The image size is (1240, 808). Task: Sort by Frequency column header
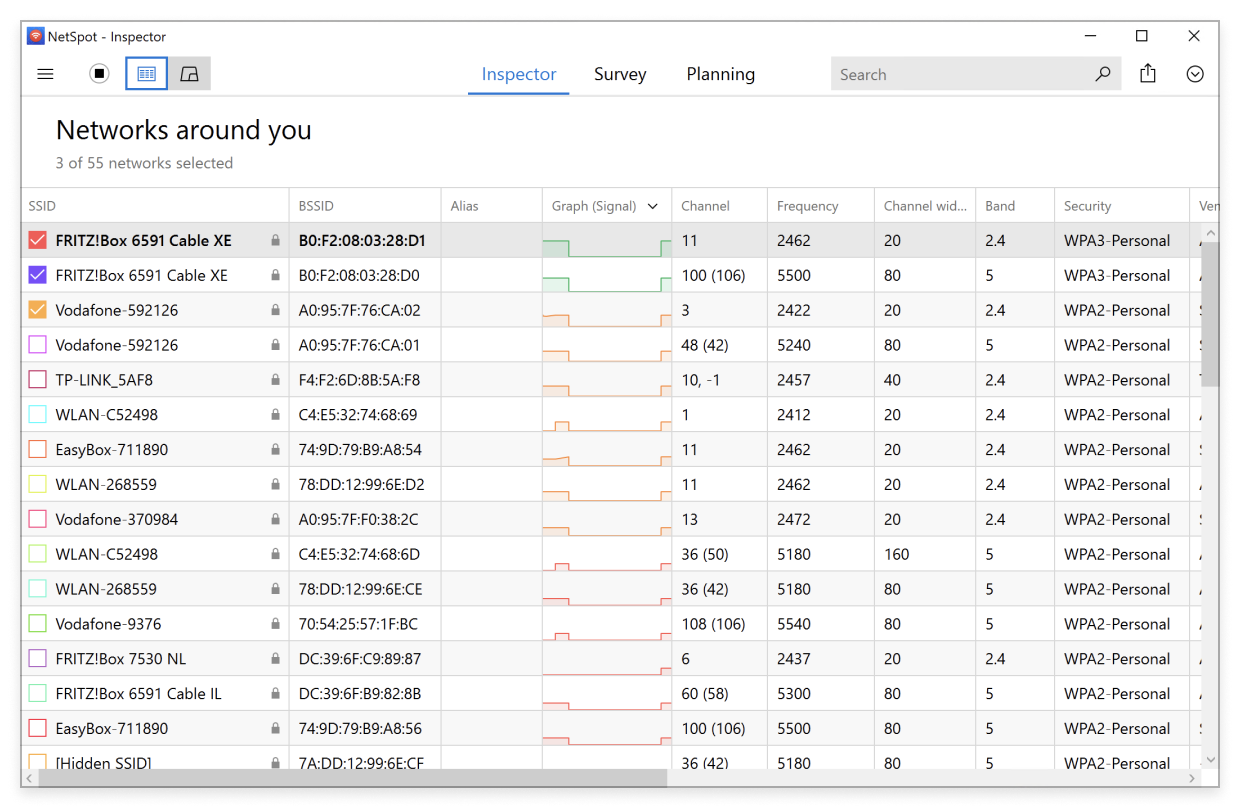click(821, 206)
